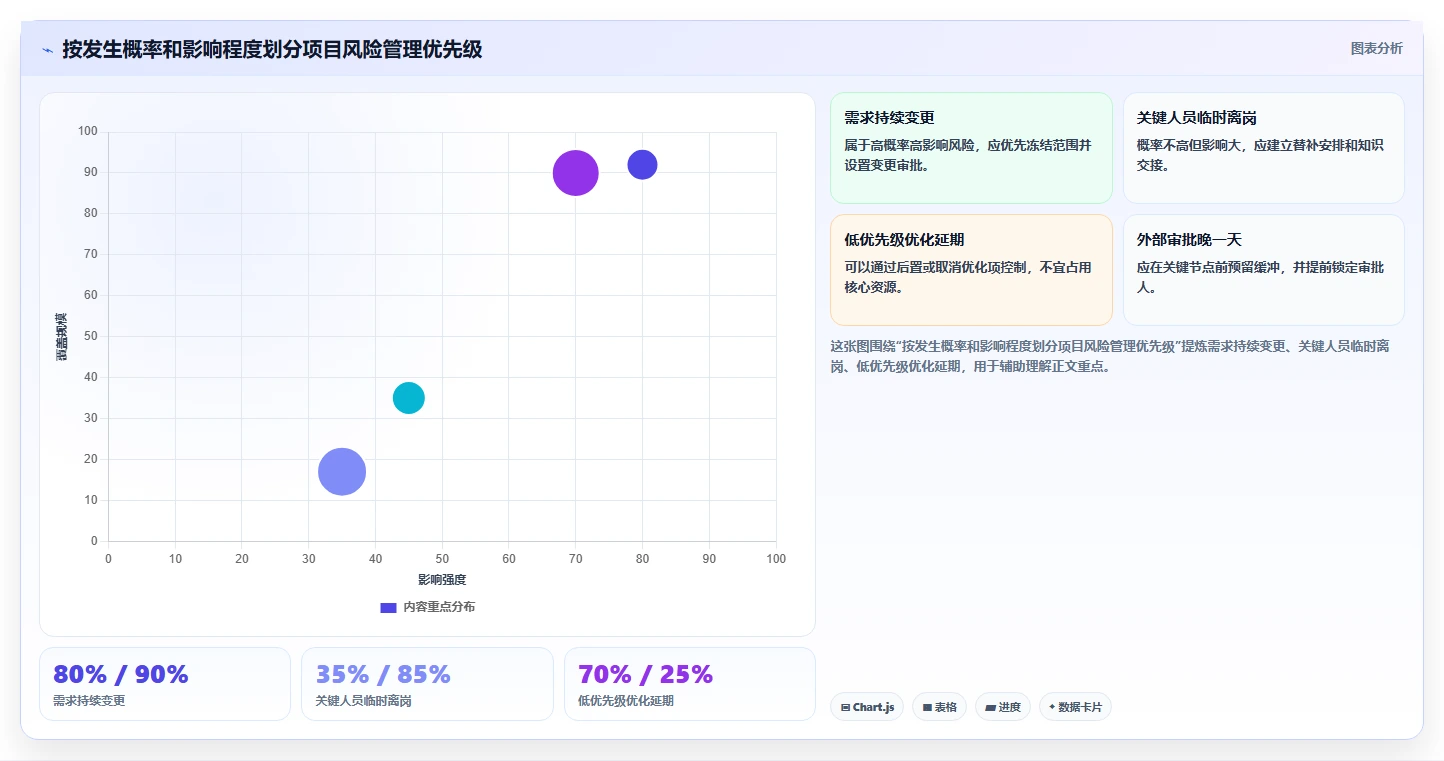Viewport: 1444px width, 761px height.
Task: Click the description 概率不高但影响大
Action: tap(1260, 155)
